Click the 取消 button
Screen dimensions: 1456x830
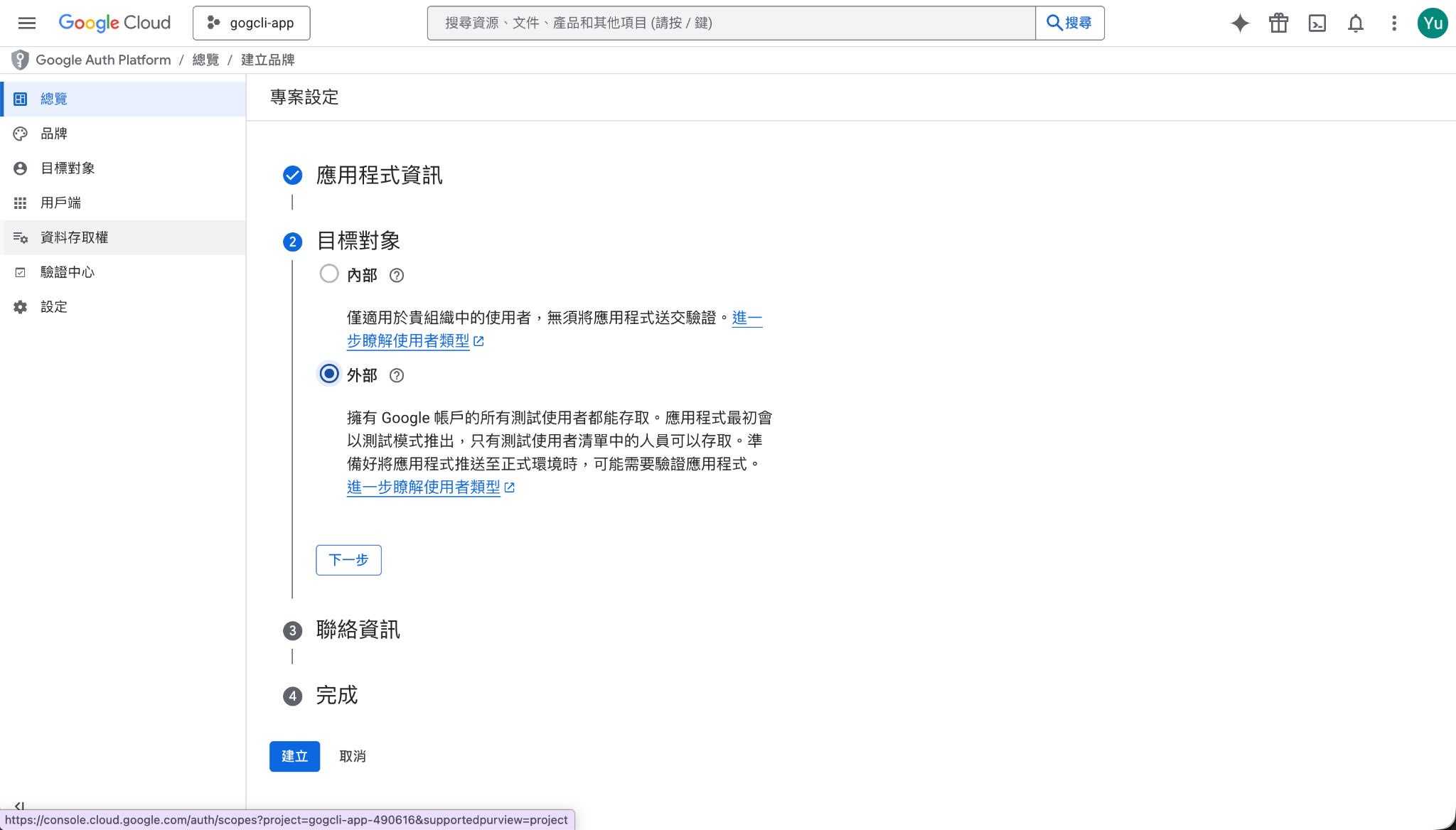353,756
